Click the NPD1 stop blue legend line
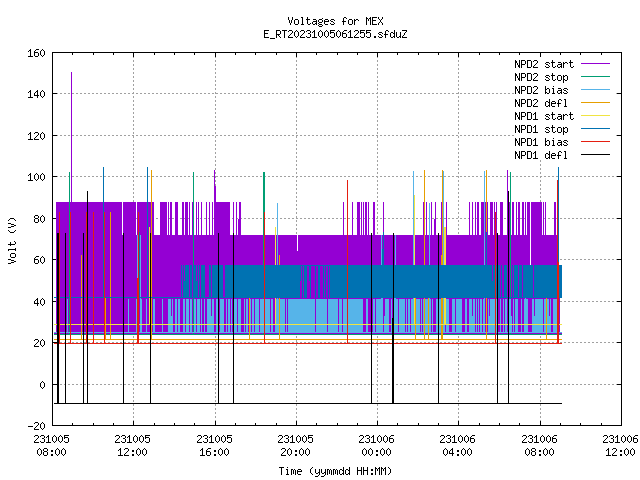The width and height of the screenshot is (640, 480). click(595, 129)
